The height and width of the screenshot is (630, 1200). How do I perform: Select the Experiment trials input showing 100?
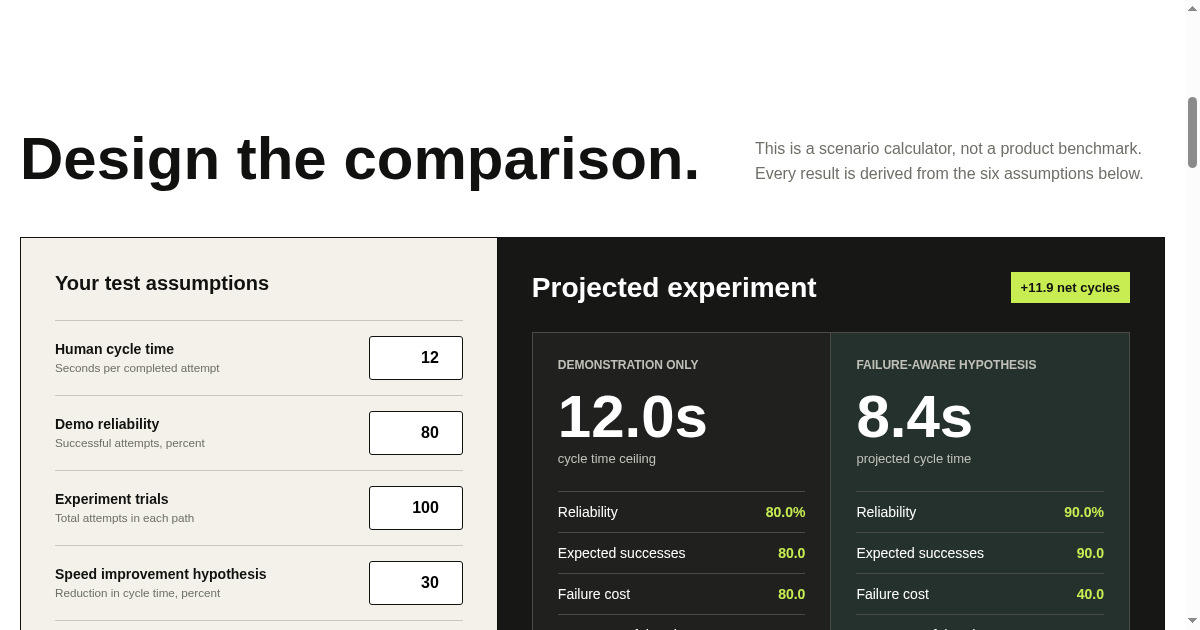(416, 508)
